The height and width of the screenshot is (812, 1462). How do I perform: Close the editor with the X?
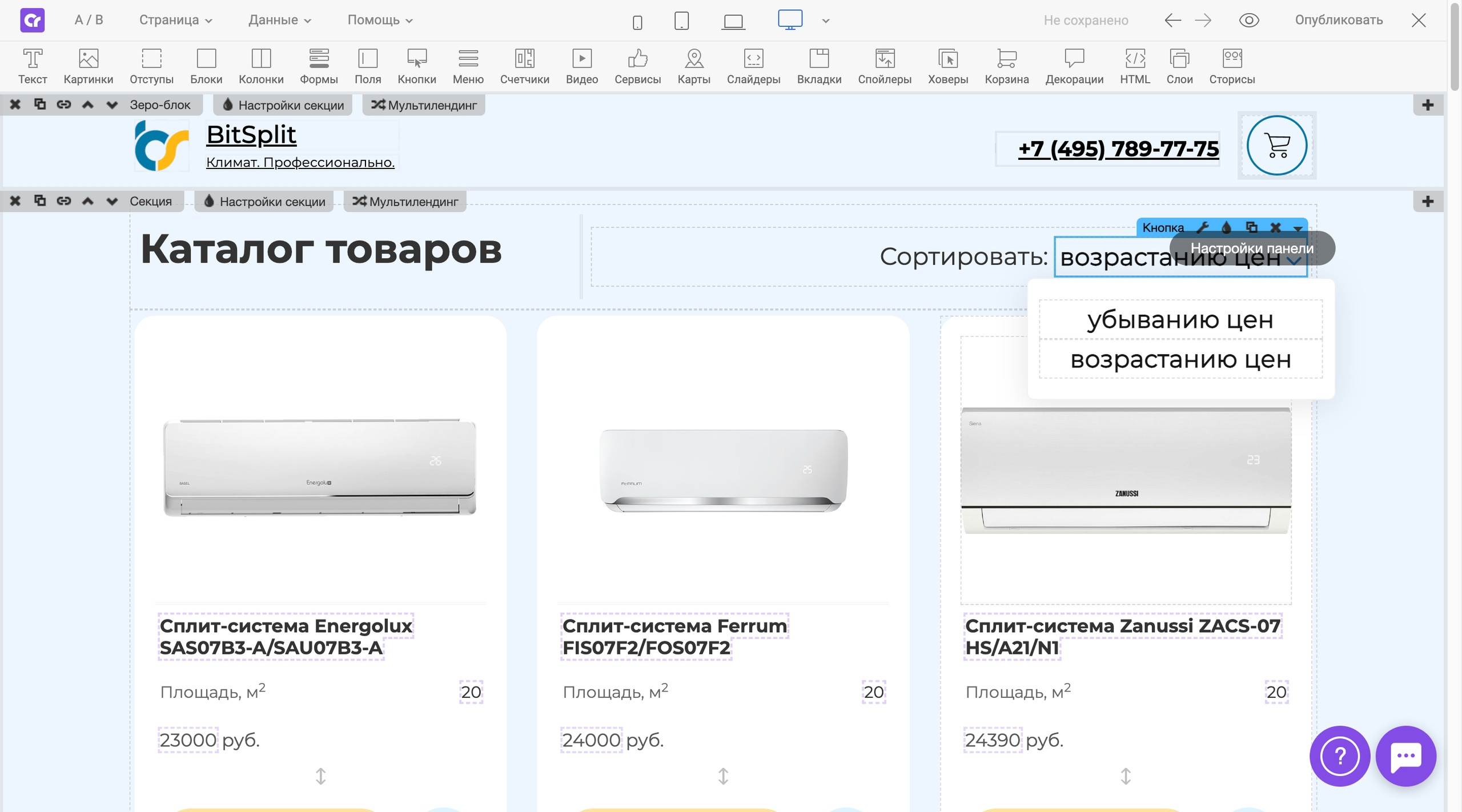pyautogui.click(x=1419, y=21)
